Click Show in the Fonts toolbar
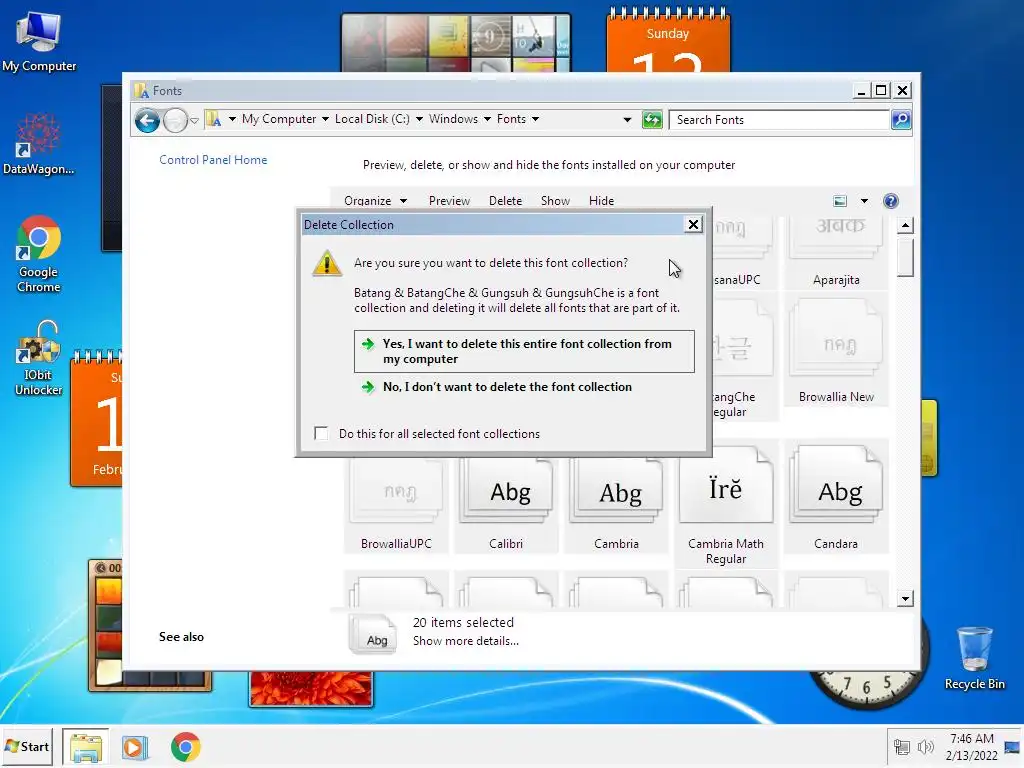1024x768 pixels. coord(555,200)
